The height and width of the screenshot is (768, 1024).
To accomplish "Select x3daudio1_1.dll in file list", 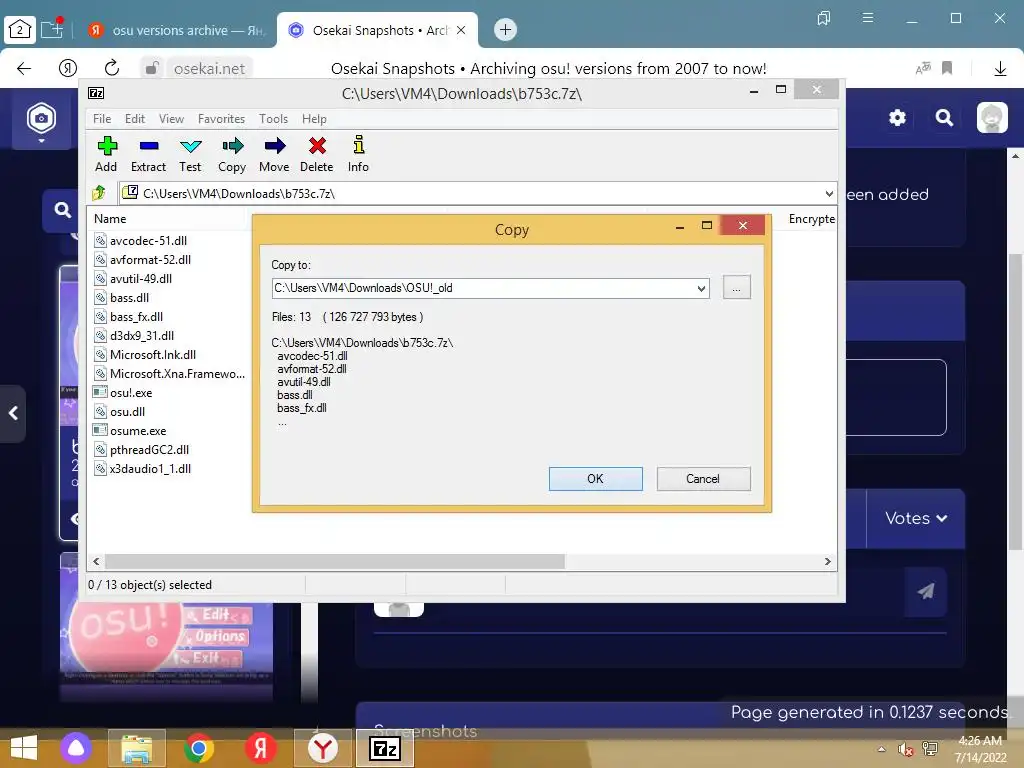I will coord(150,469).
